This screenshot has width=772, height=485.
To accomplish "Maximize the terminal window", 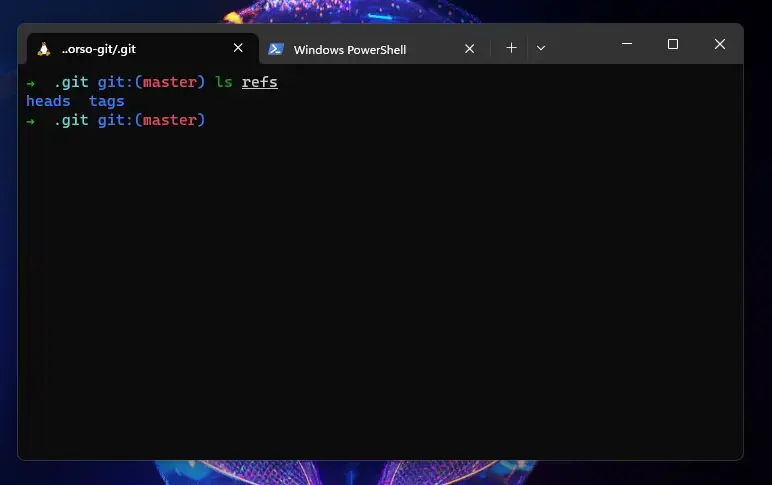I will pos(673,44).
